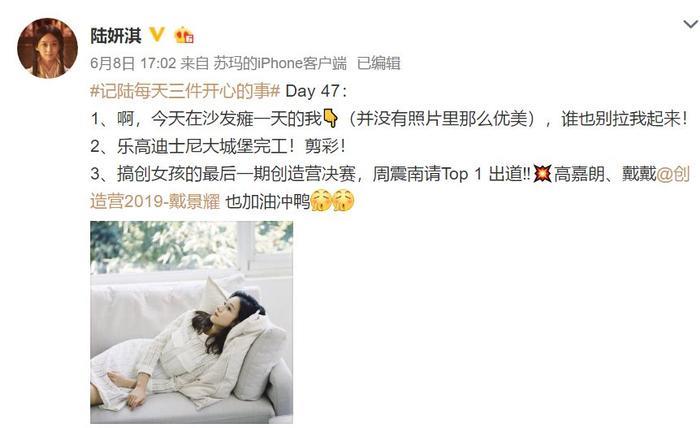Click the text 也加油冲鸭
The image size is (700, 428).
pos(267,202)
